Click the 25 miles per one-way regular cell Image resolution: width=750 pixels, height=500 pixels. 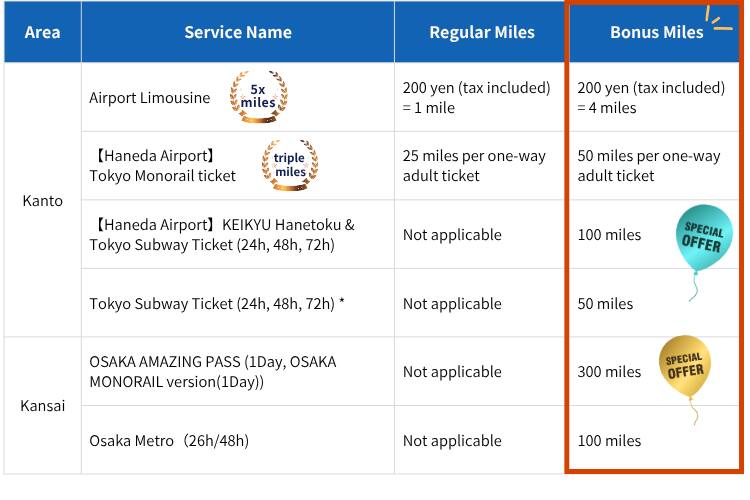476,166
